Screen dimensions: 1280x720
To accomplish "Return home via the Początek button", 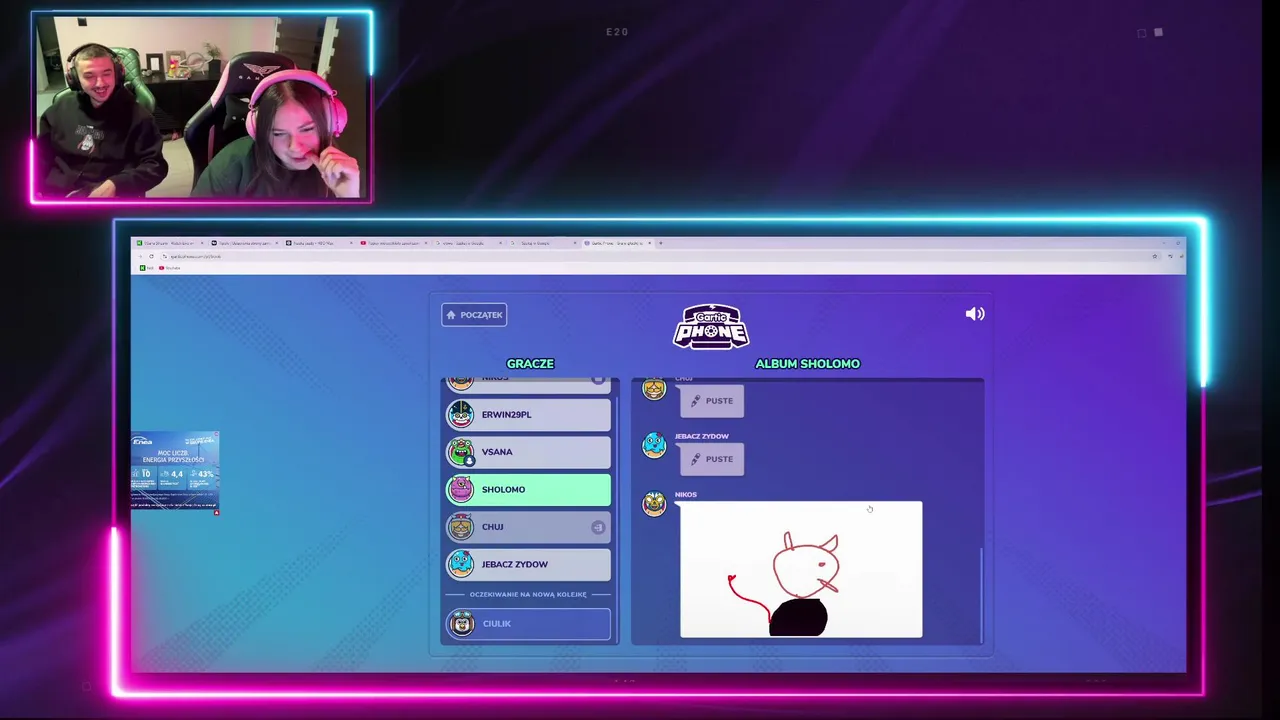I will tap(474, 315).
